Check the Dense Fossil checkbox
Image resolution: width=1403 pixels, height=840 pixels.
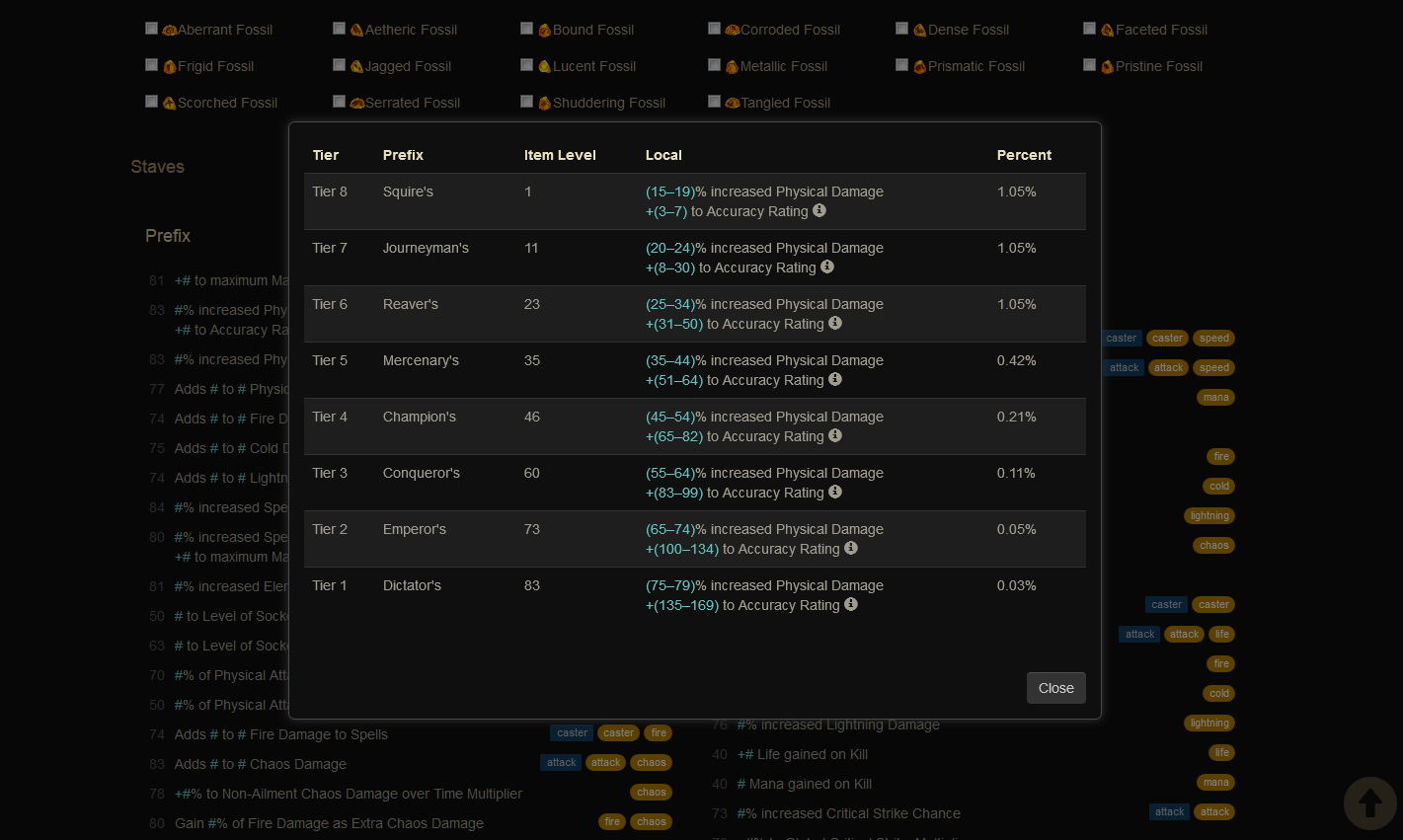[902, 29]
